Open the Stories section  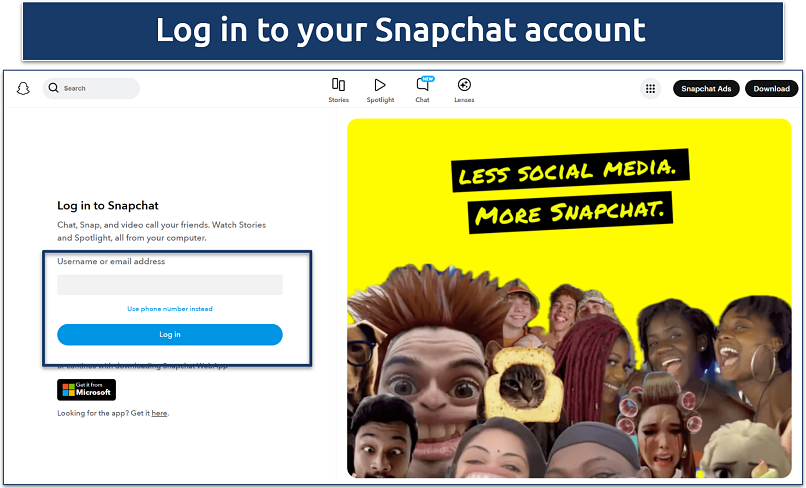pos(339,86)
